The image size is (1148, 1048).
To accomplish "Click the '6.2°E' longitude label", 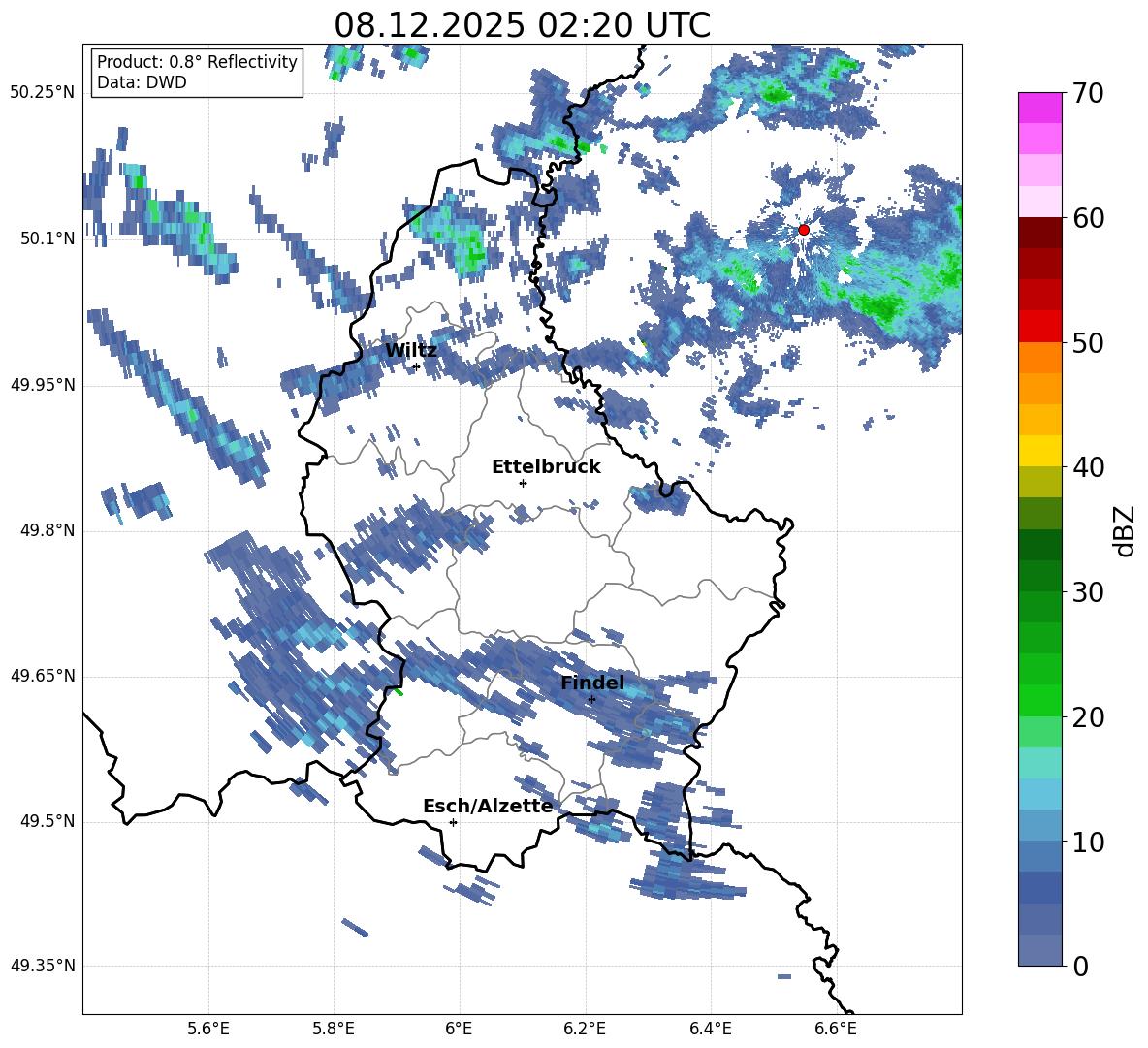I will point(585,1029).
